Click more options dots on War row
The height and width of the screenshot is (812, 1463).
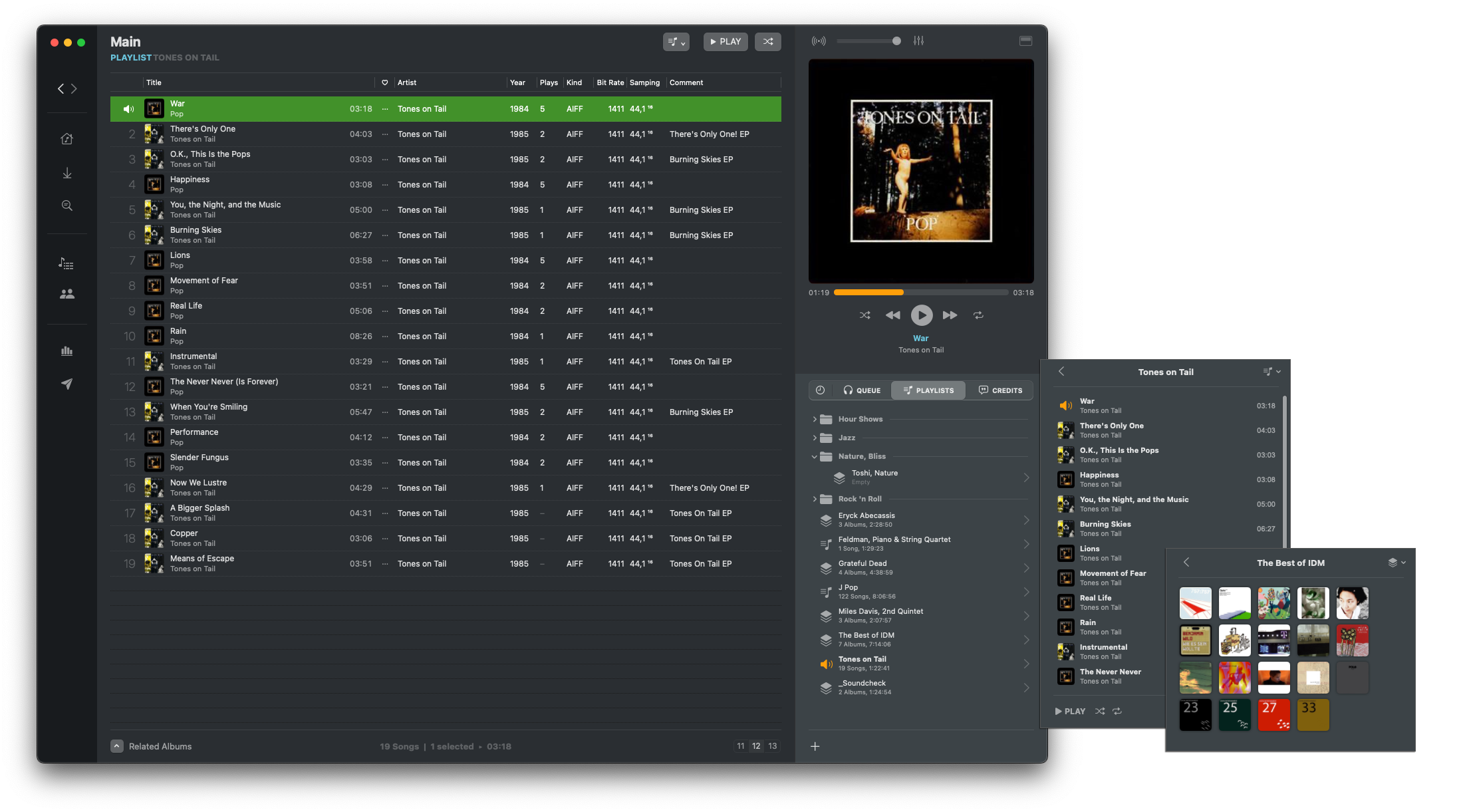coord(385,109)
